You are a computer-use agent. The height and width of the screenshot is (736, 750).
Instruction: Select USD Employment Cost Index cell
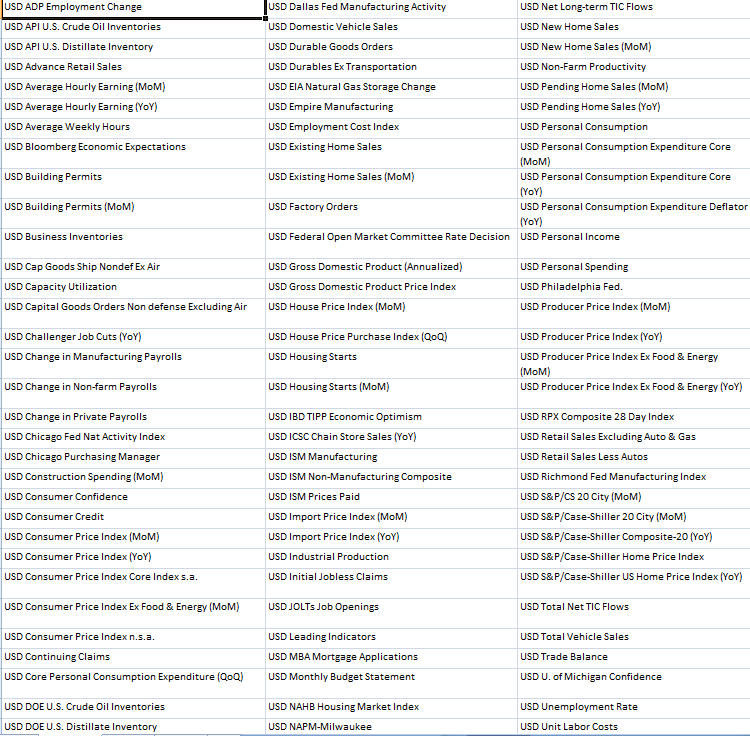(x=391, y=129)
